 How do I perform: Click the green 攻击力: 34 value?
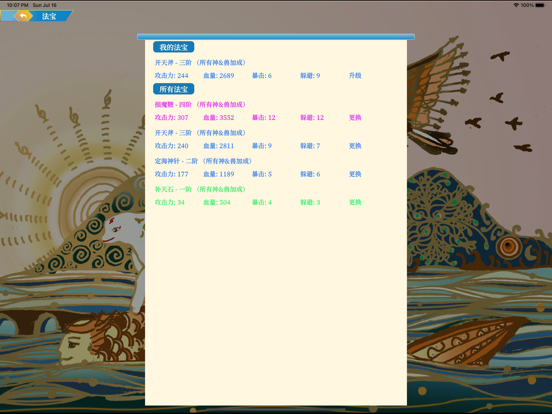[x=170, y=202]
